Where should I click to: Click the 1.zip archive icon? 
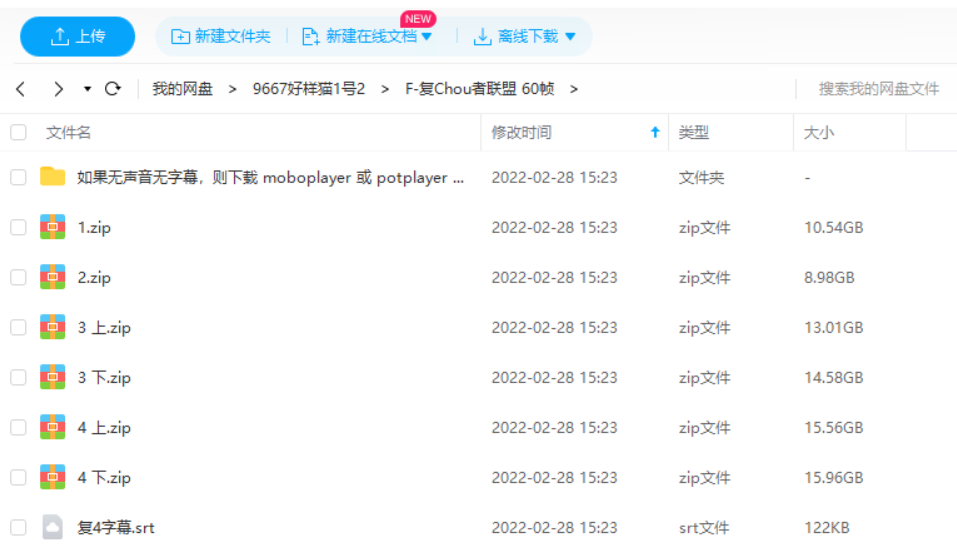(52, 227)
